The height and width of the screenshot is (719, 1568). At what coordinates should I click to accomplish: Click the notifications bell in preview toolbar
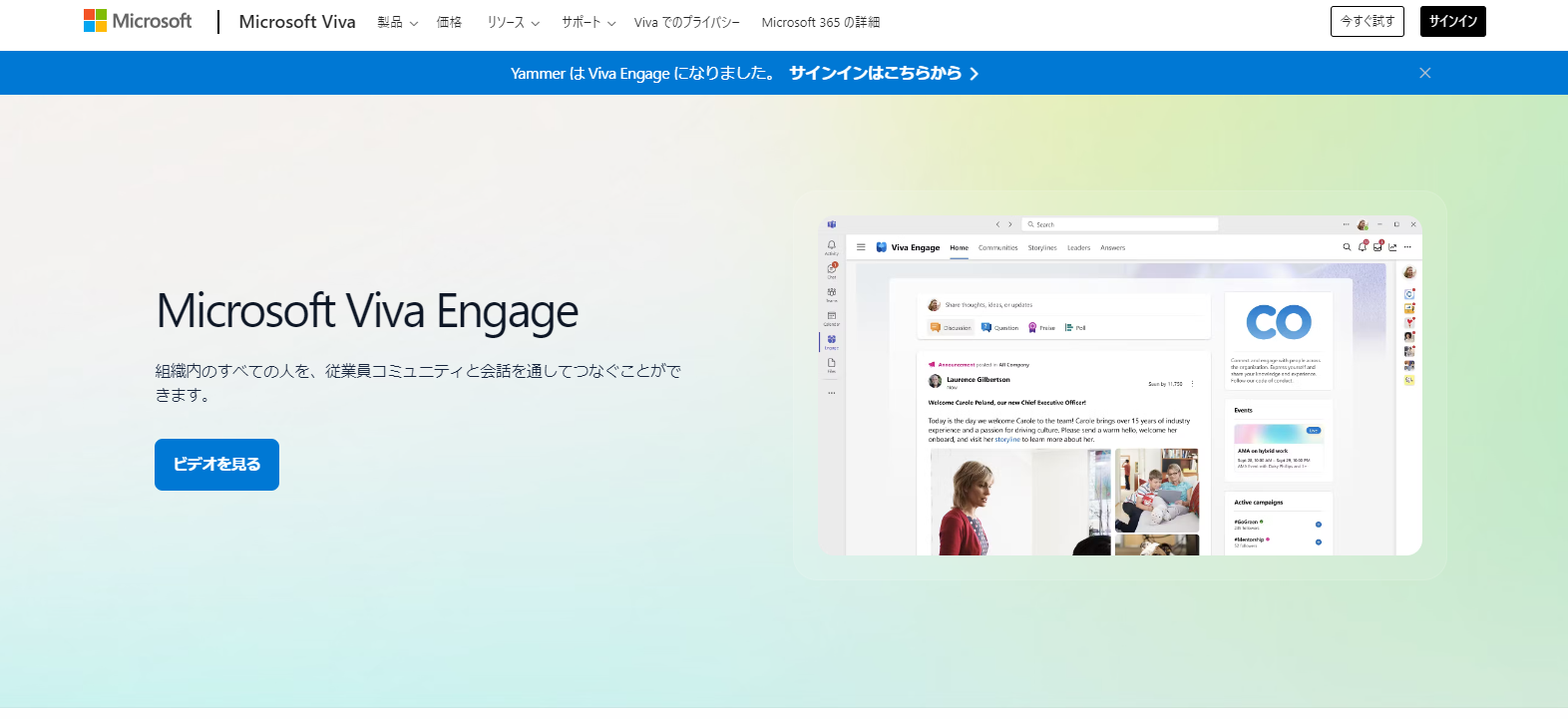[x=1363, y=247]
